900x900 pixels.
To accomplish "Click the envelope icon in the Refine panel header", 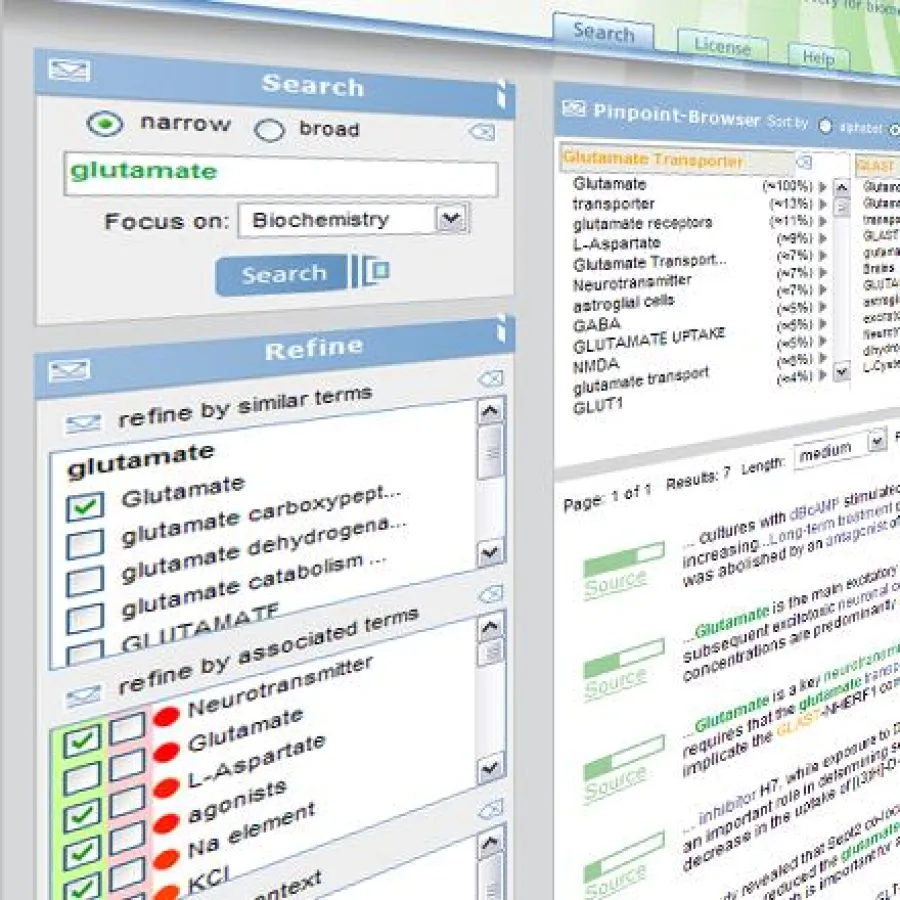I will (69, 370).
